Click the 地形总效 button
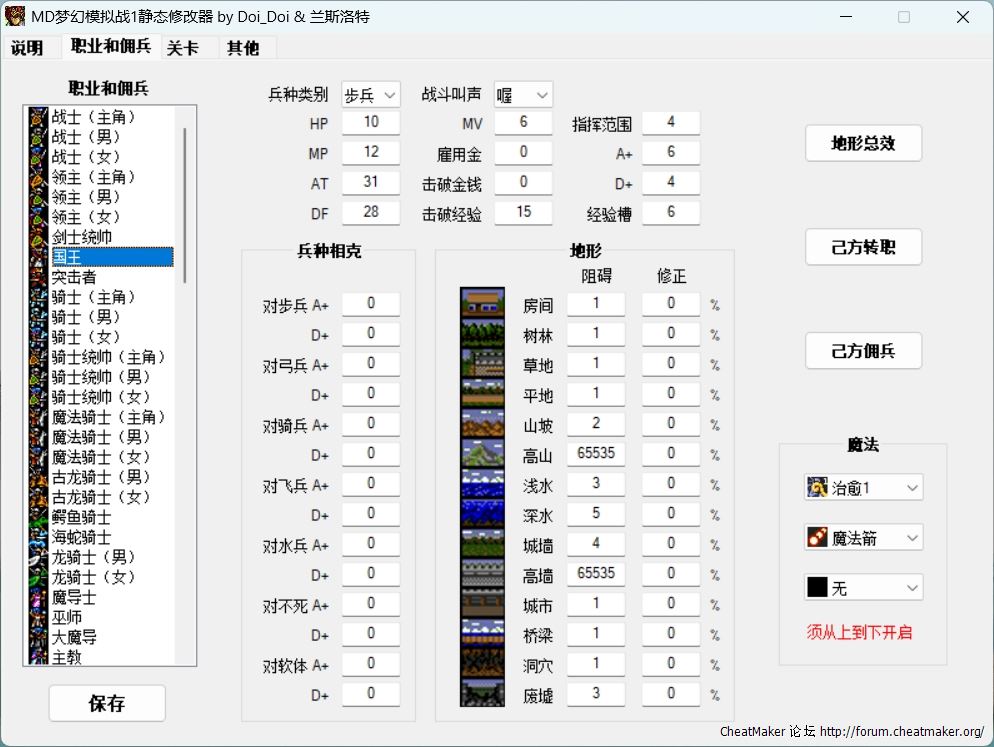994x747 pixels. click(863, 143)
